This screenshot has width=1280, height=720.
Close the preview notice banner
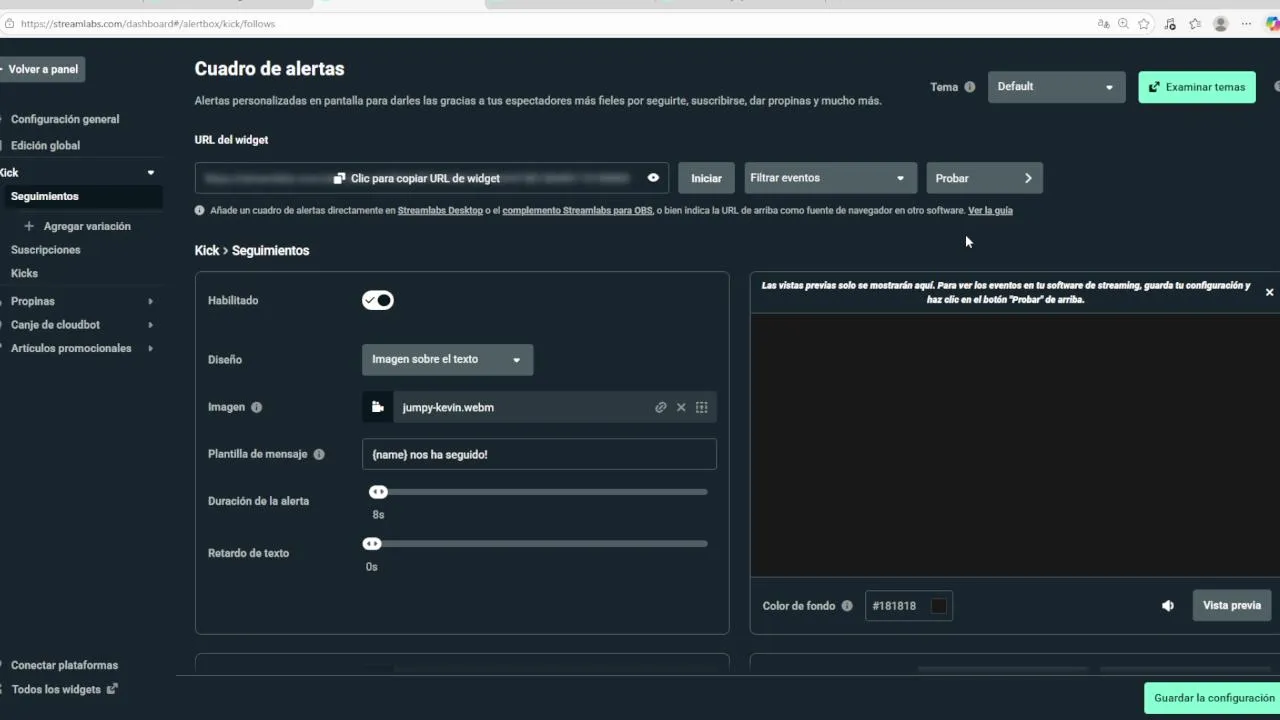click(1269, 292)
